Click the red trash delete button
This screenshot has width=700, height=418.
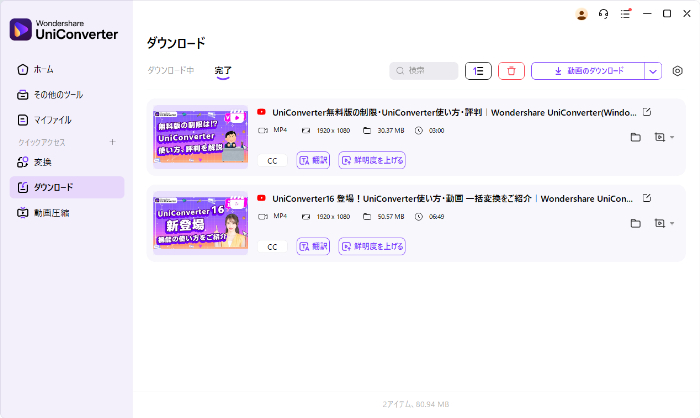point(511,71)
